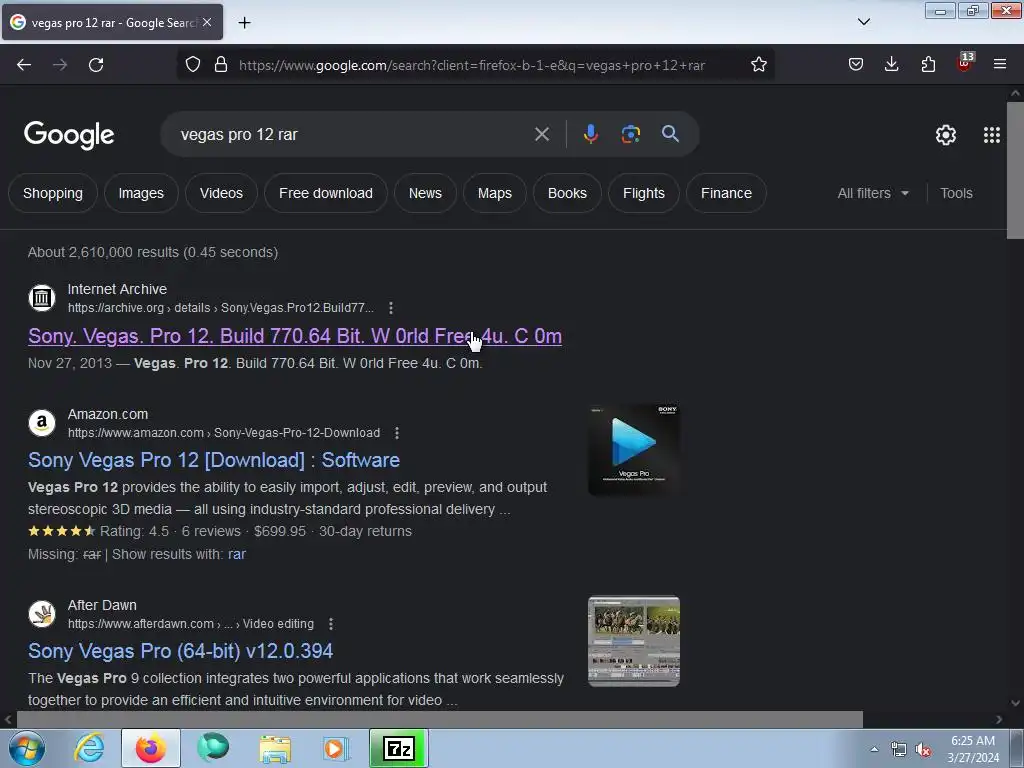The image size is (1024, 768).
Task: Expand the list all tabs chevron
Action: [863, 22]
